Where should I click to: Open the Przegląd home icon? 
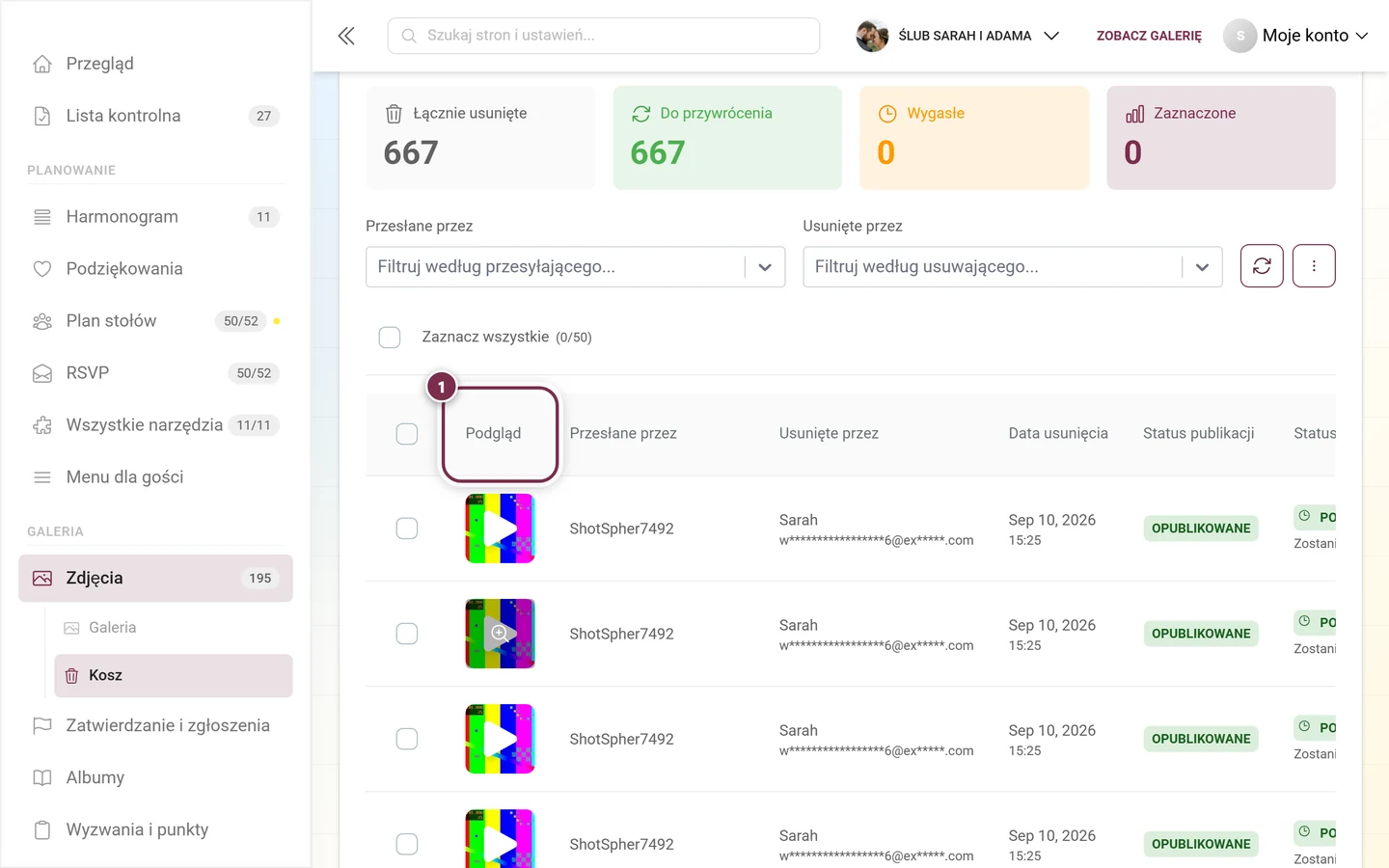42,64
